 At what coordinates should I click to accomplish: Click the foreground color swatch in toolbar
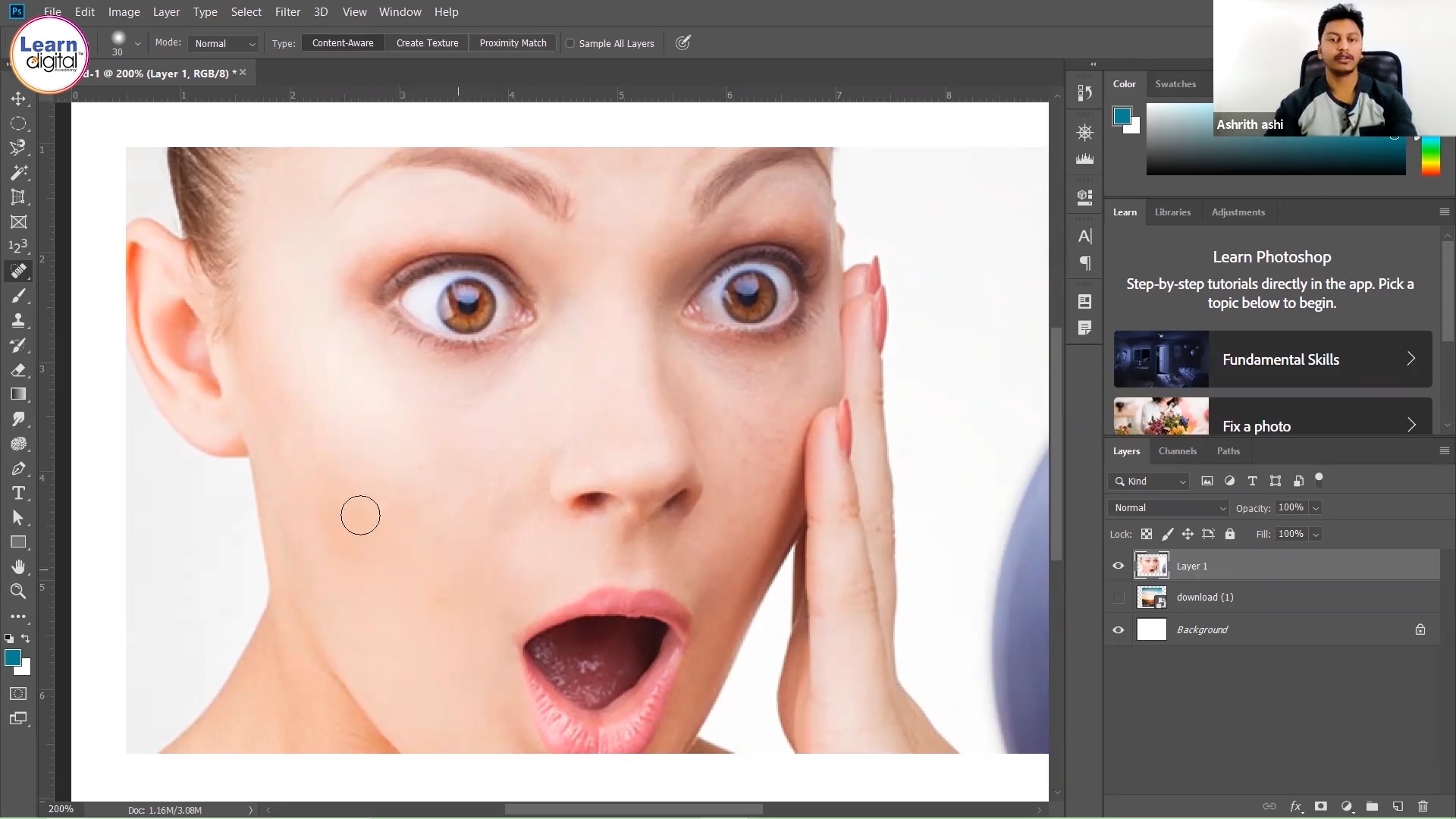13,657
